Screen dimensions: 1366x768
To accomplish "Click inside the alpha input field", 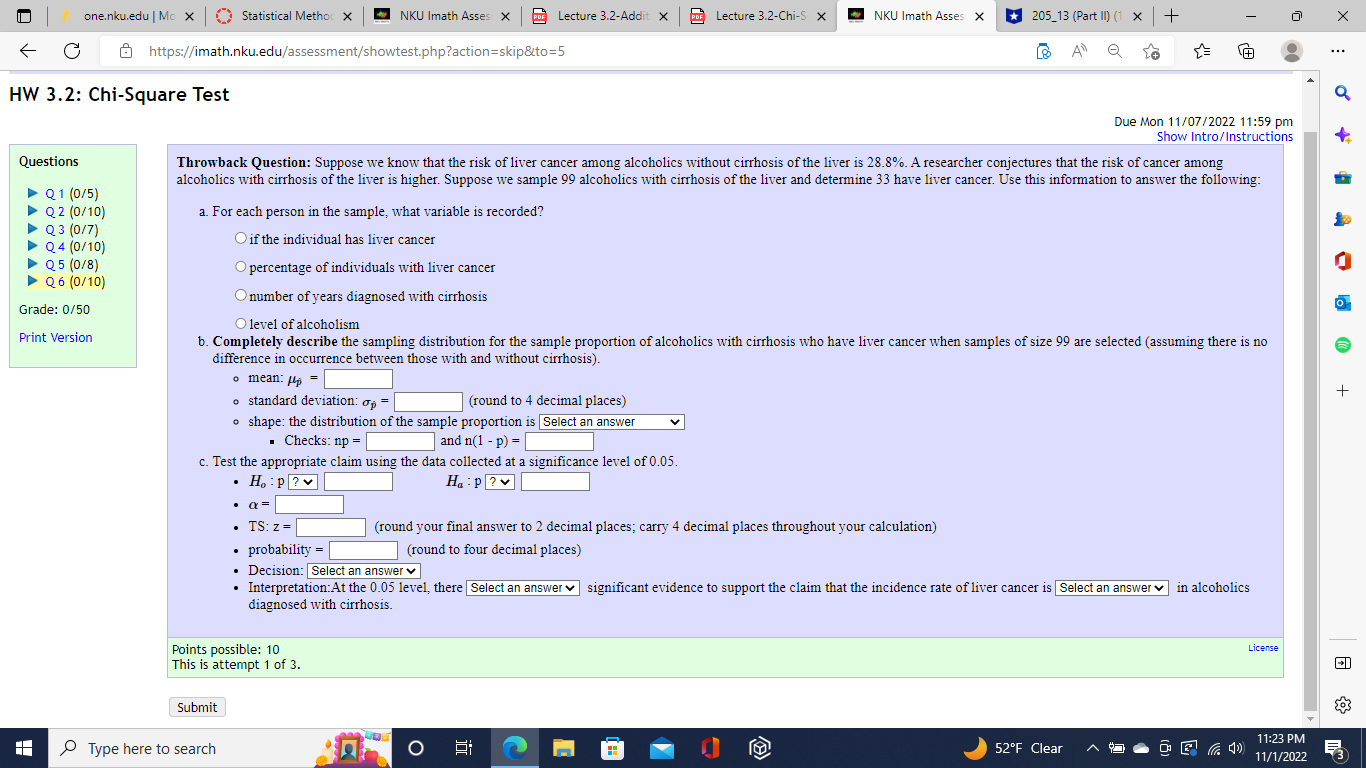I will (x=308, y=505).
